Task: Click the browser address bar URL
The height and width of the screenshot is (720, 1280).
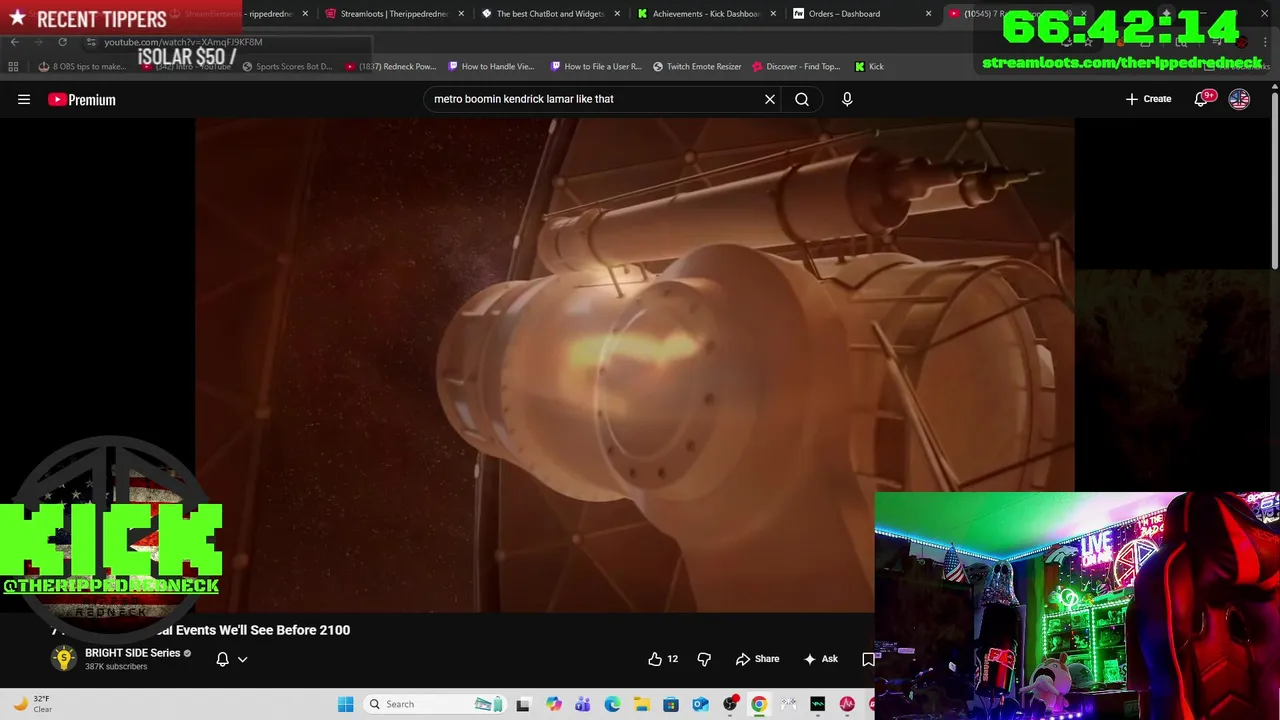Action: [183, 42]
